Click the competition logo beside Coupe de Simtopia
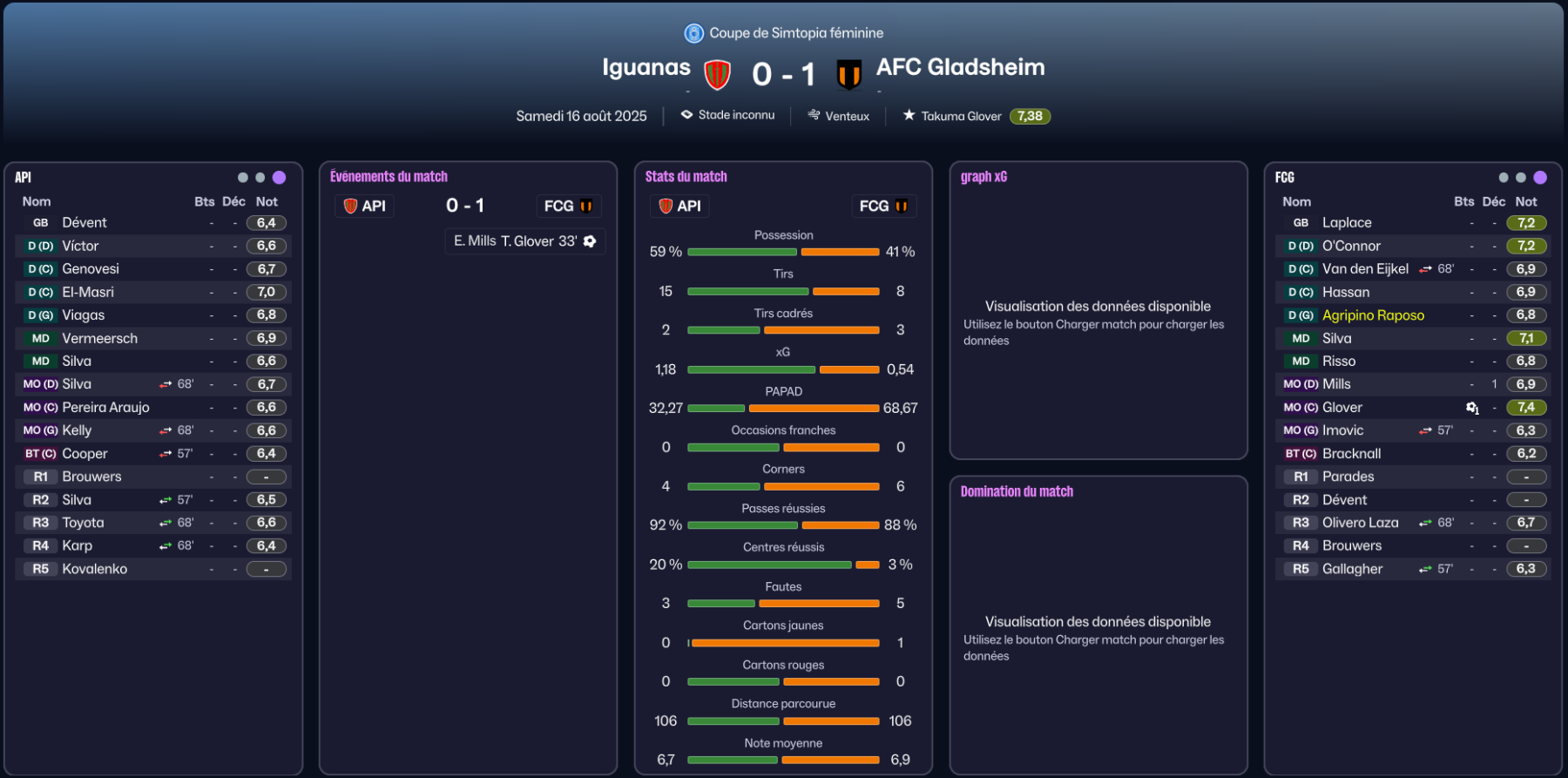 tap(693, 33)
